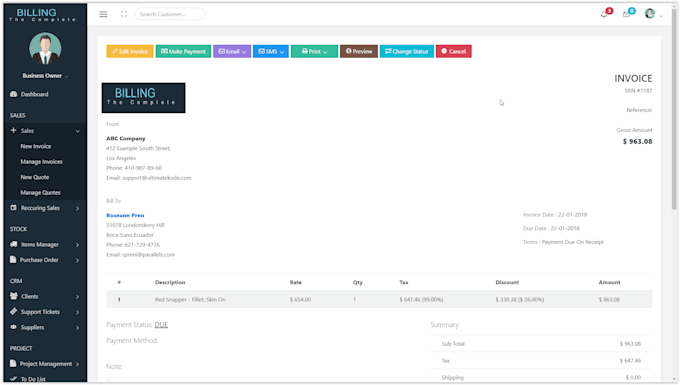This screenshot has height=385, width=680.
Task: Click the discount cell $ 338.38
Action: coord(520,300)
